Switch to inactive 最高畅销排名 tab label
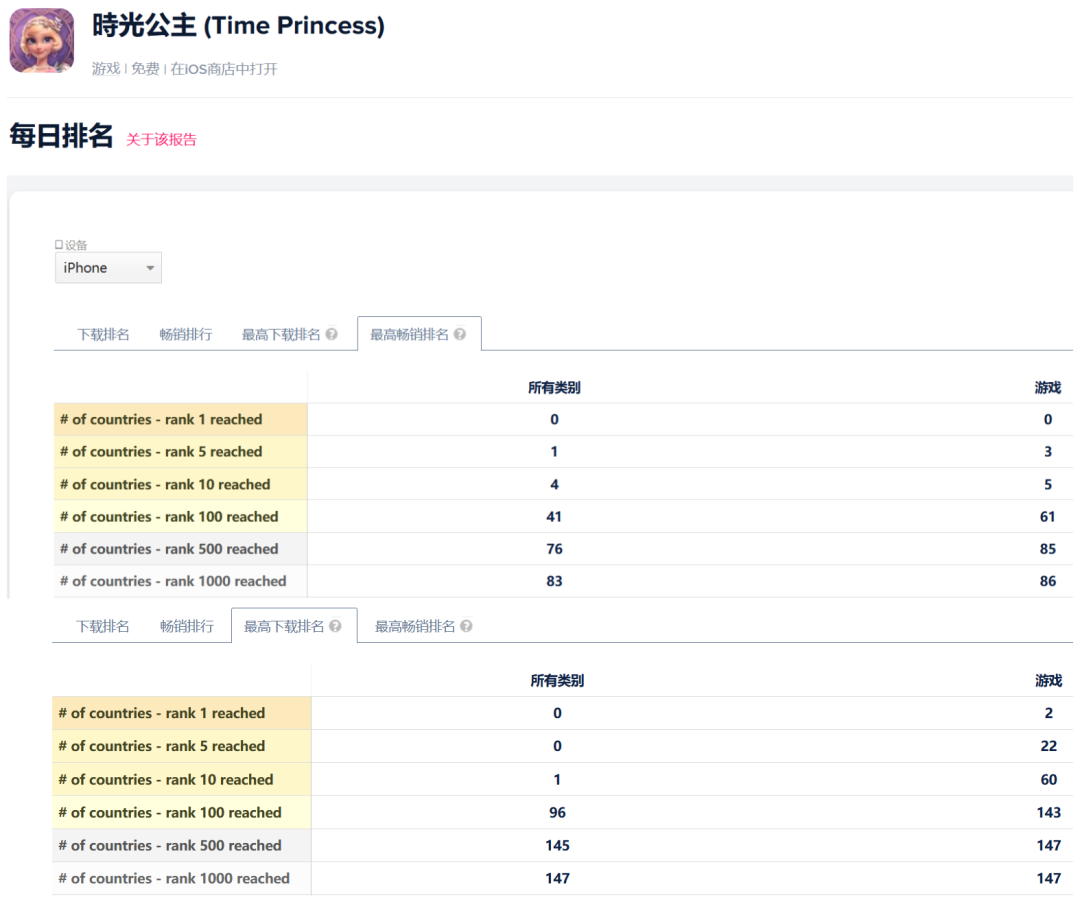This screenshot has height=904, width=1080. (x=415, y=627)
